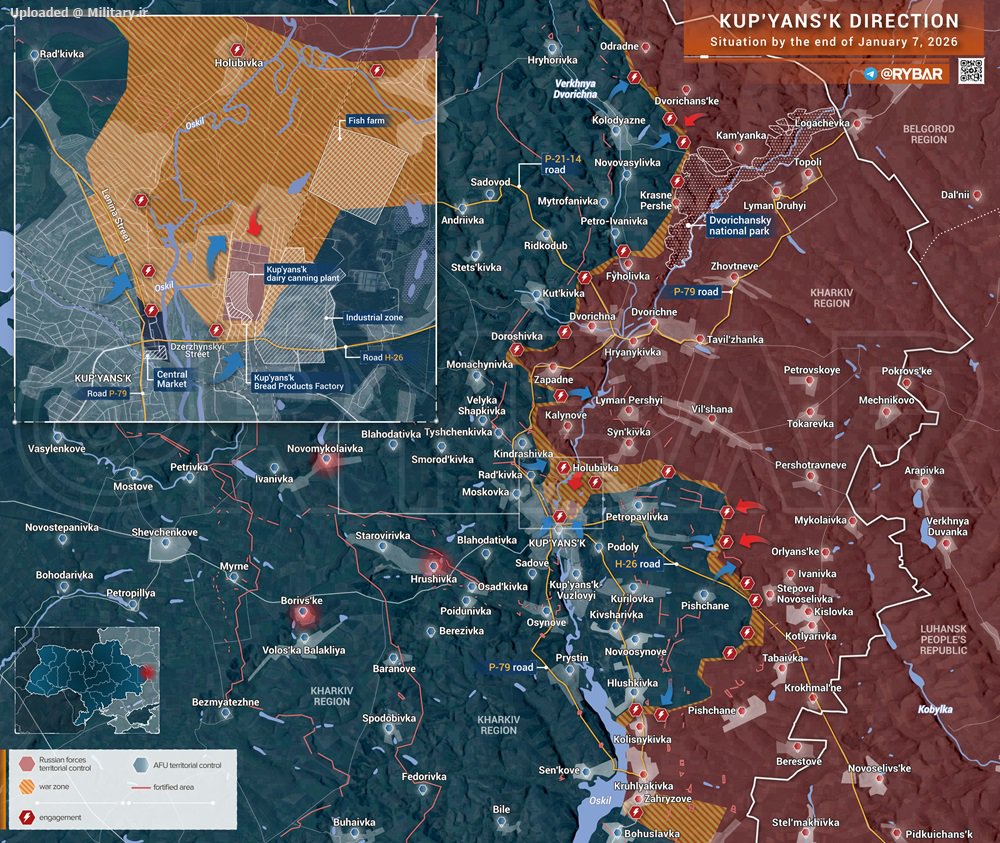Click the QR code beside the RYBAR logo
Viewport: 1000px width, 843px height.
971,71
